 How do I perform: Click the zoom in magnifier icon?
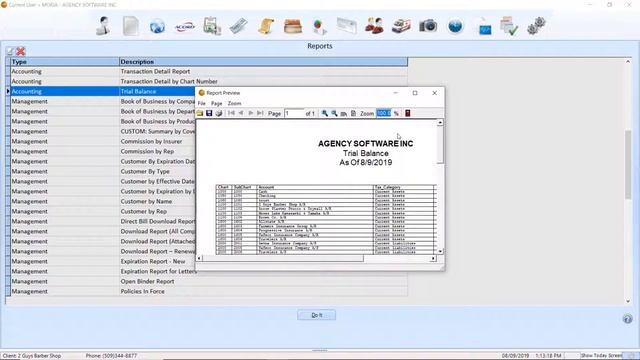324,113
